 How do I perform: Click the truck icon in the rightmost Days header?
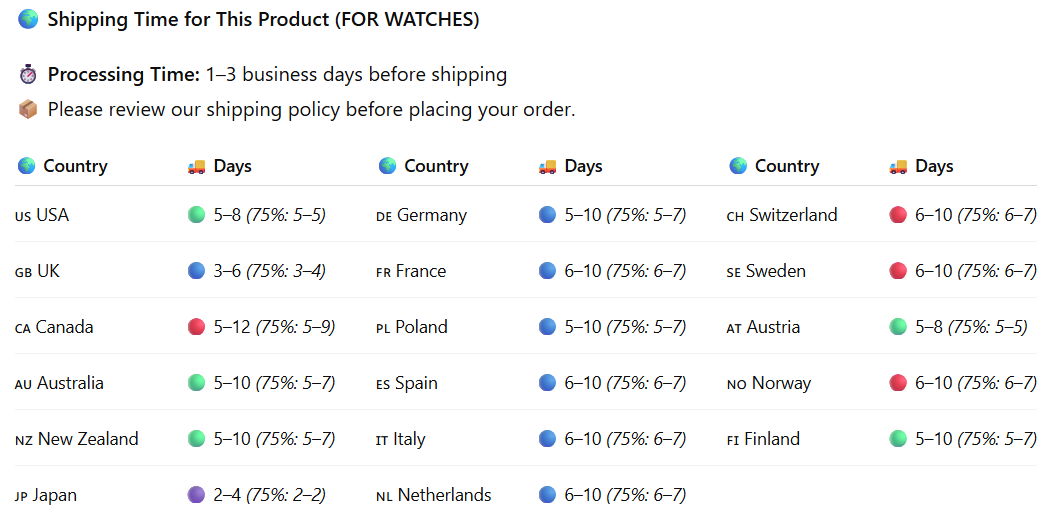[898, 166]
